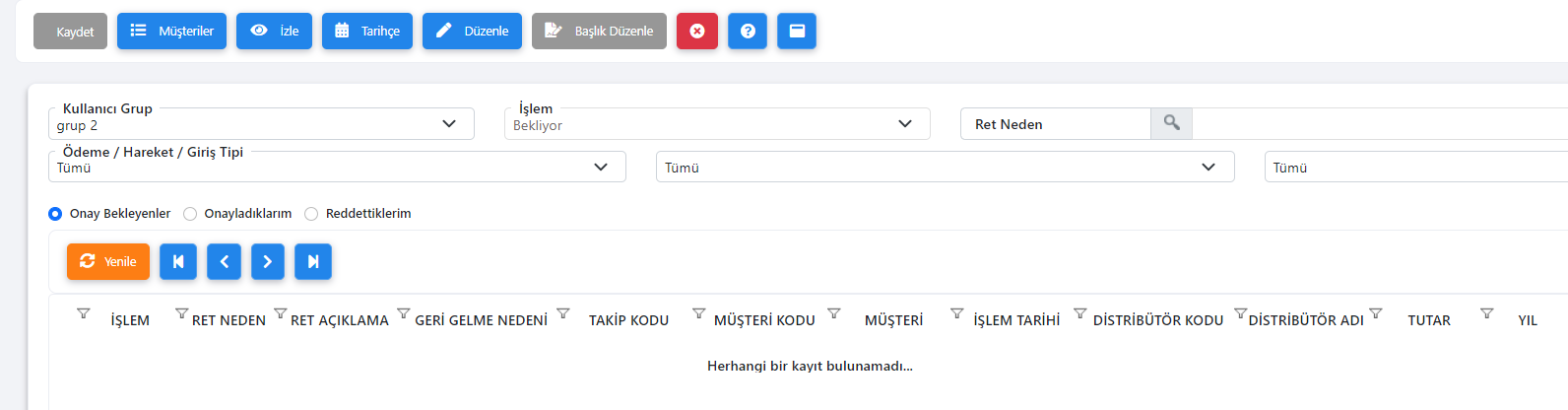Open filter icon for TUTAR column
Viewport: 1568px width, 410px height.
coord(1376,313)
